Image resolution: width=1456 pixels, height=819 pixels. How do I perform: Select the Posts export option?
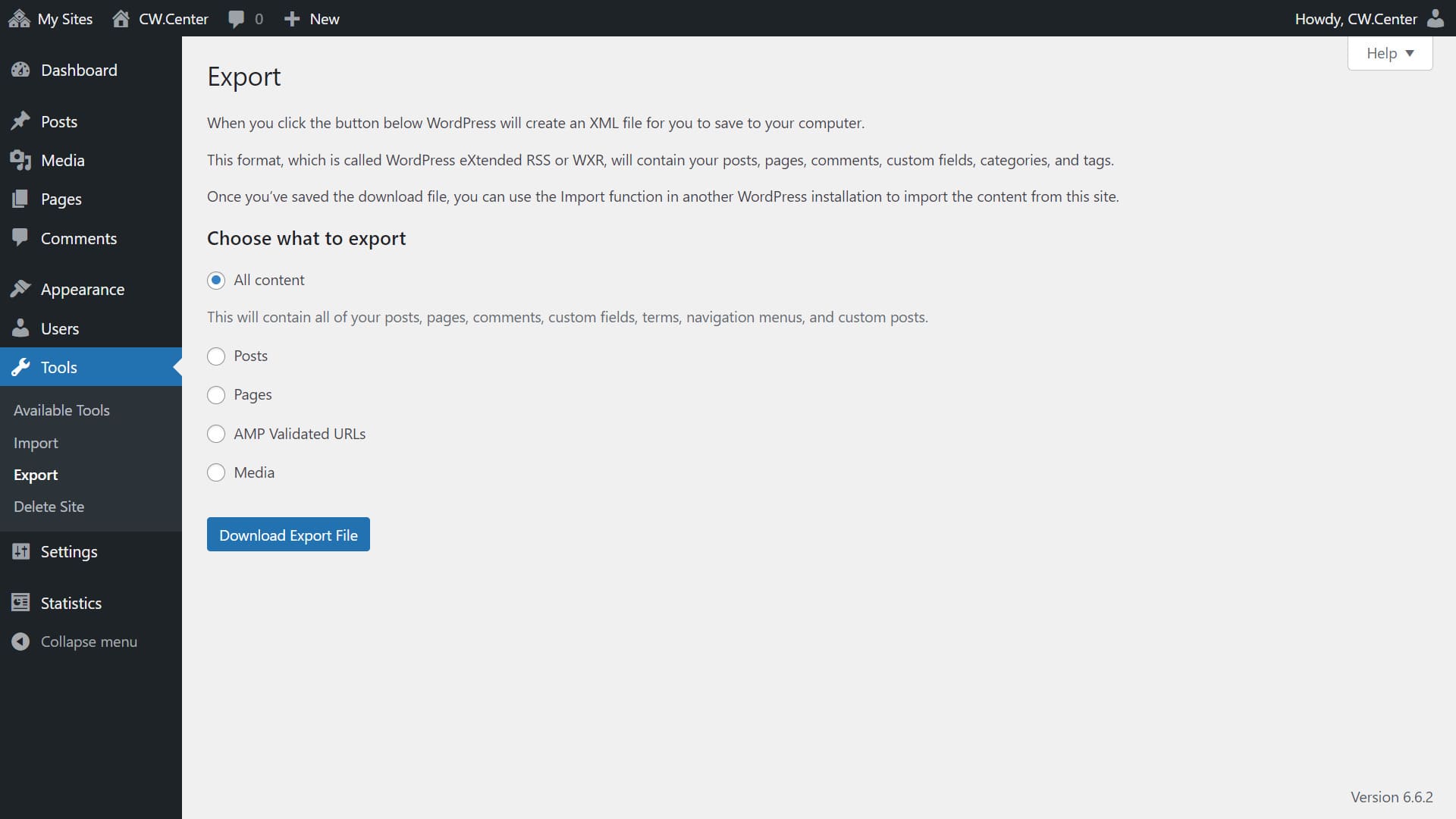click(x=216, y=356)
